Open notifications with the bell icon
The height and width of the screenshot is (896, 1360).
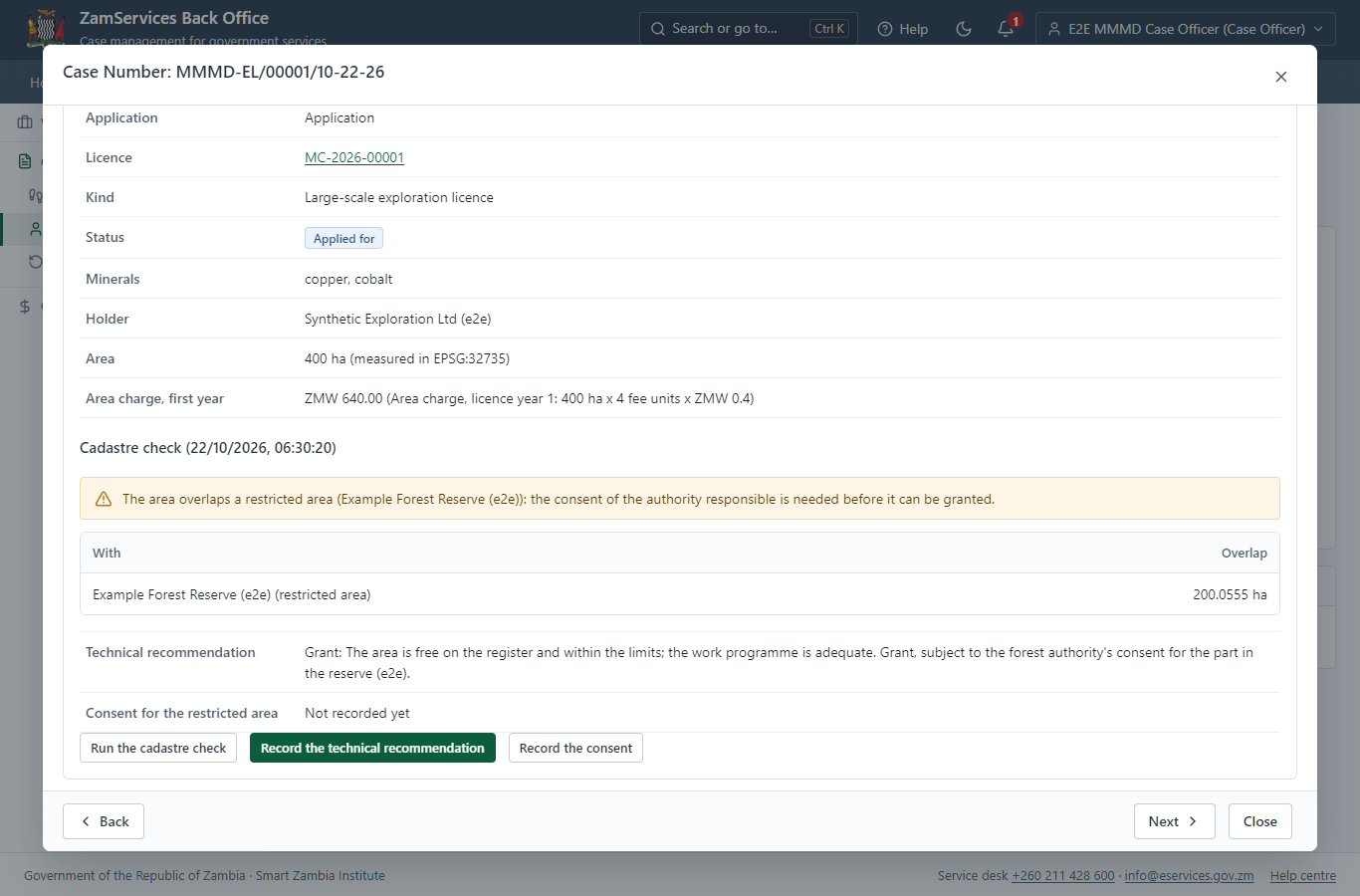click(x=1006, y=29)
